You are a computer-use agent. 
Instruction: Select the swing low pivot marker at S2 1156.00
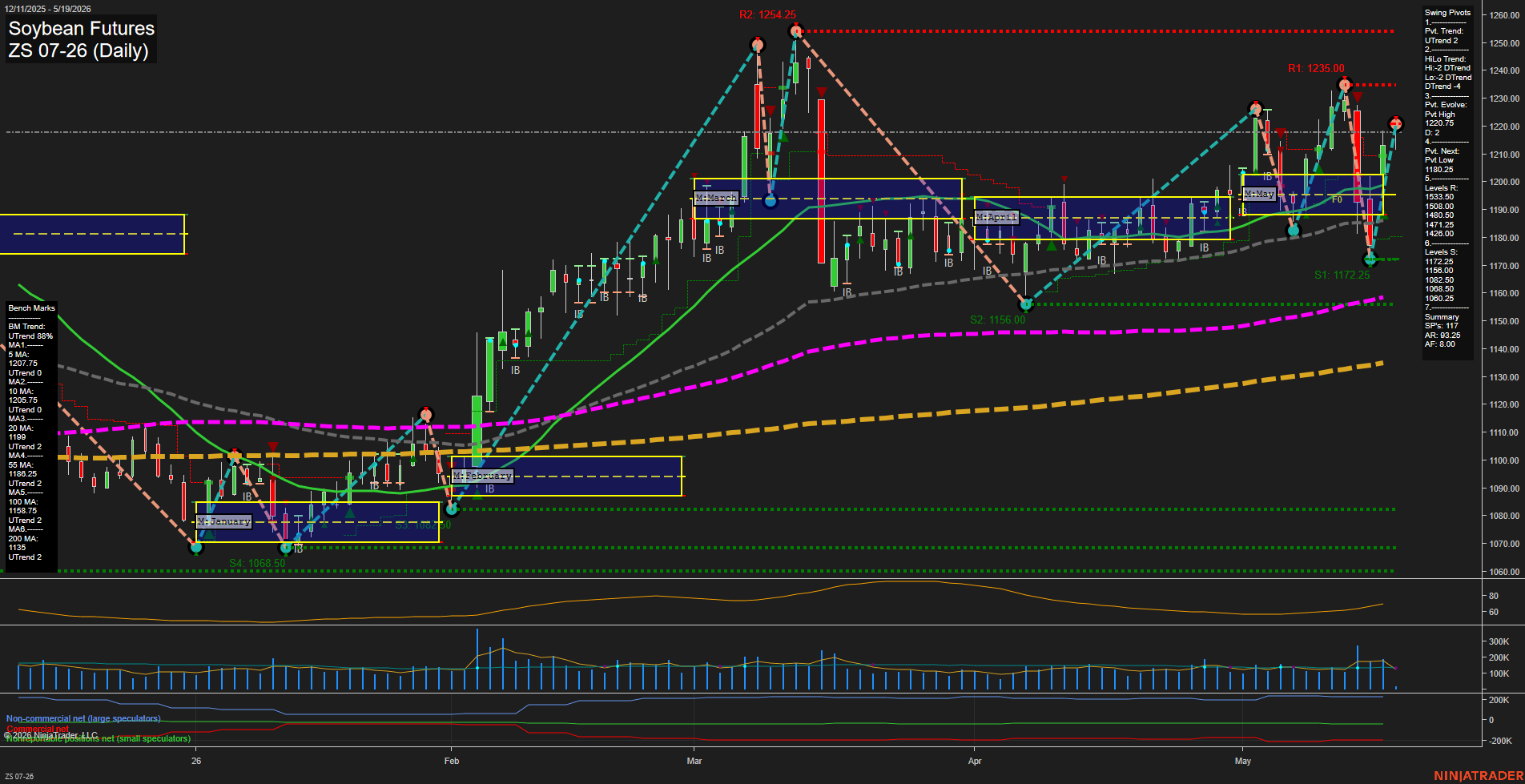[x=1026, y=304]
